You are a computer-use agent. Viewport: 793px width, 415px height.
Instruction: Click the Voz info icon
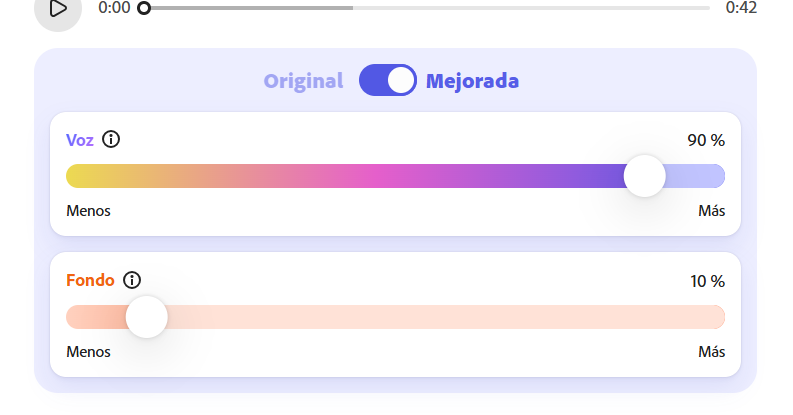(111, 140)
